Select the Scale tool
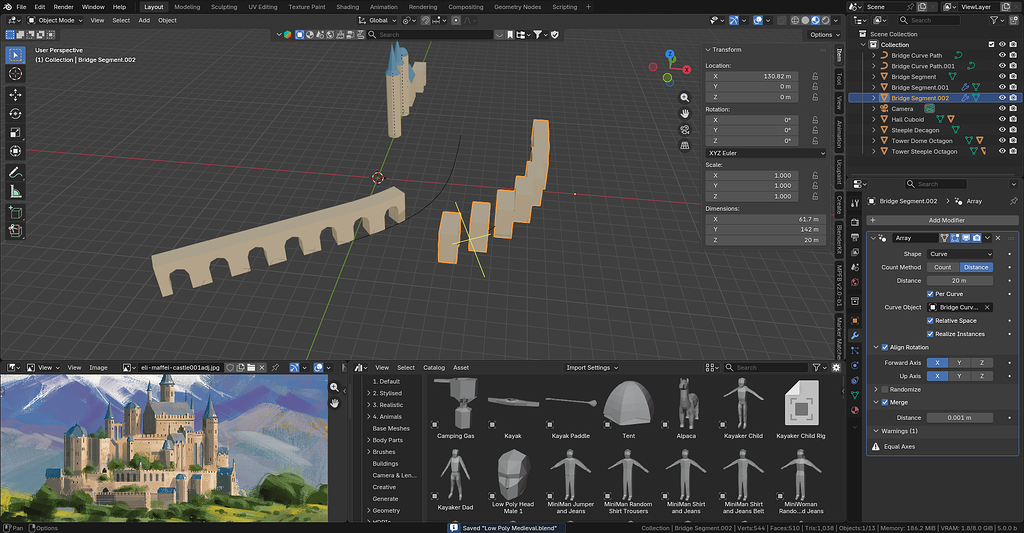 click(15, 133)
